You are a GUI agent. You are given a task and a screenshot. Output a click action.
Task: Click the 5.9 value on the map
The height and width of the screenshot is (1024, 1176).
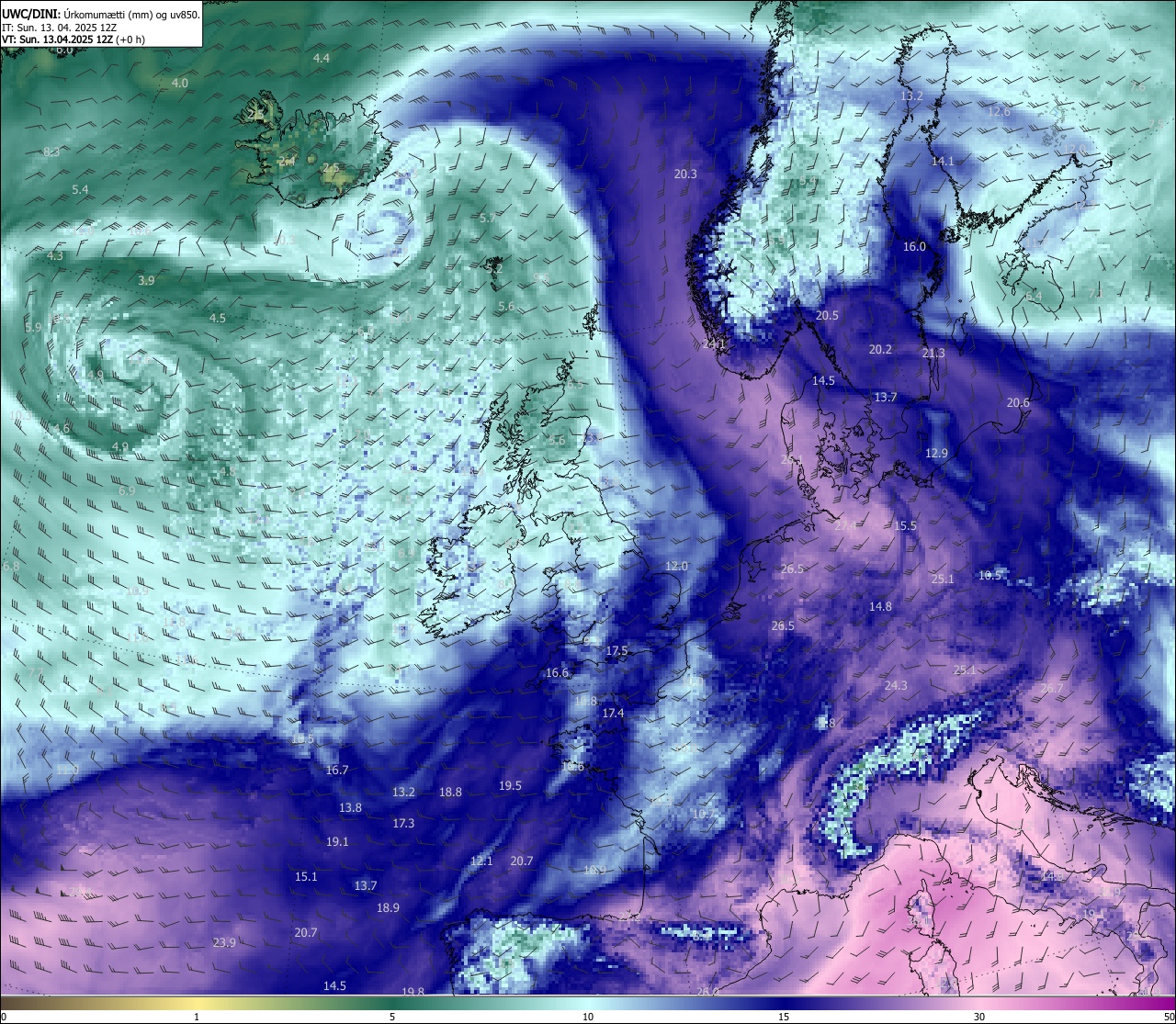coord(33,327)
